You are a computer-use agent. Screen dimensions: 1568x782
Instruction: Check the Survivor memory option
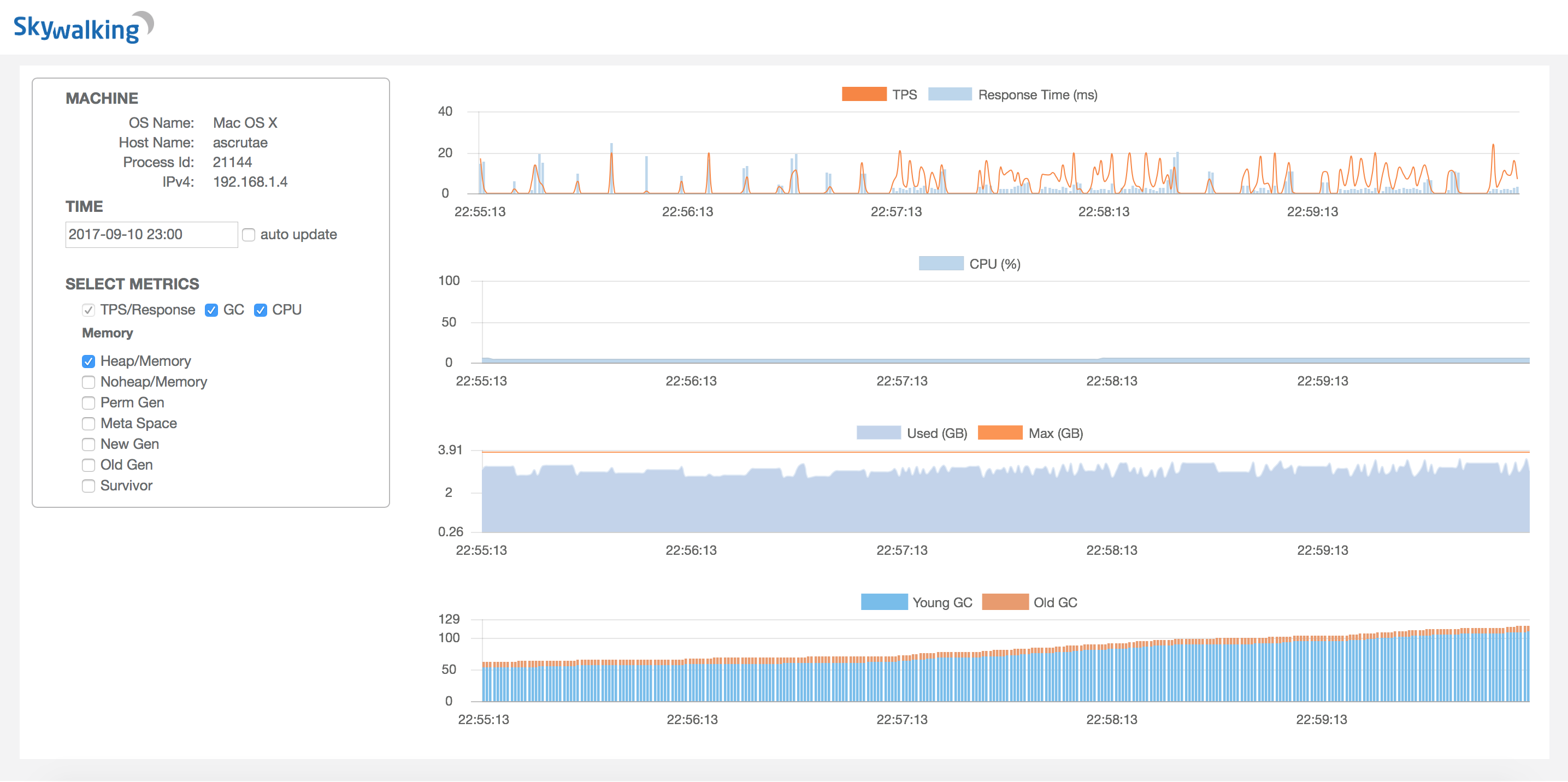89,485
